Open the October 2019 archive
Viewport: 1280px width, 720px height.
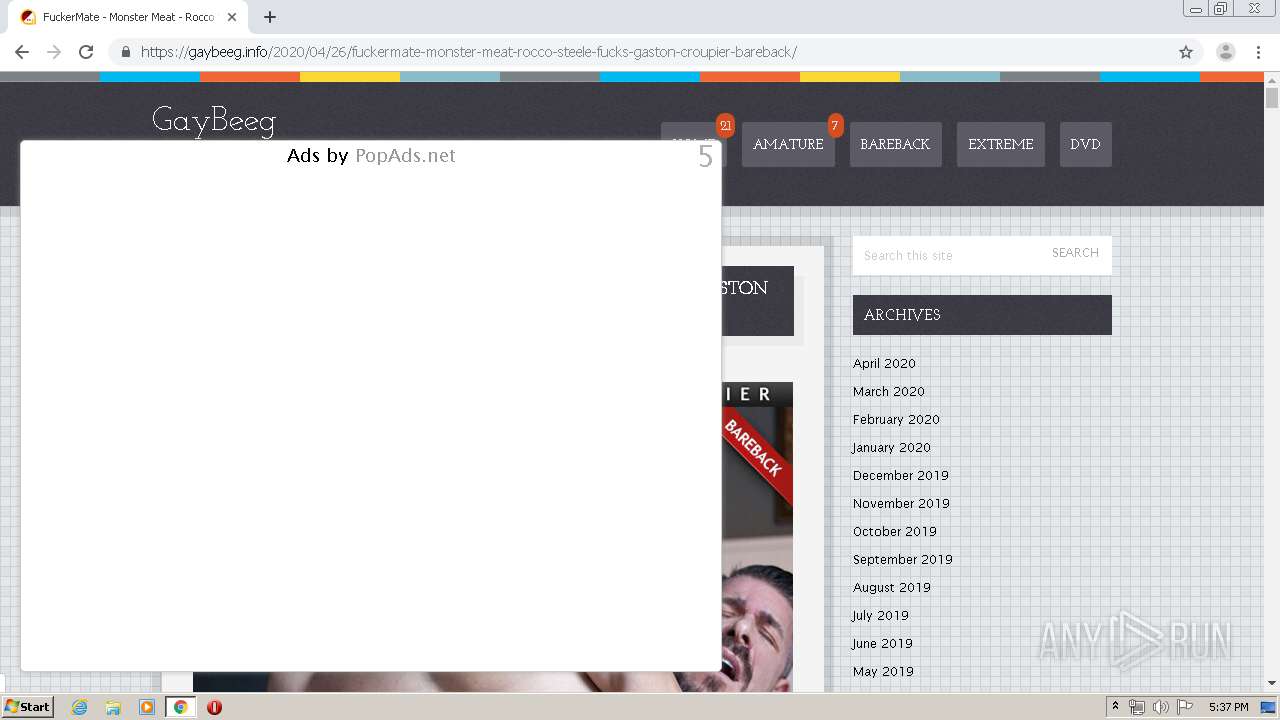click(895, 531)
